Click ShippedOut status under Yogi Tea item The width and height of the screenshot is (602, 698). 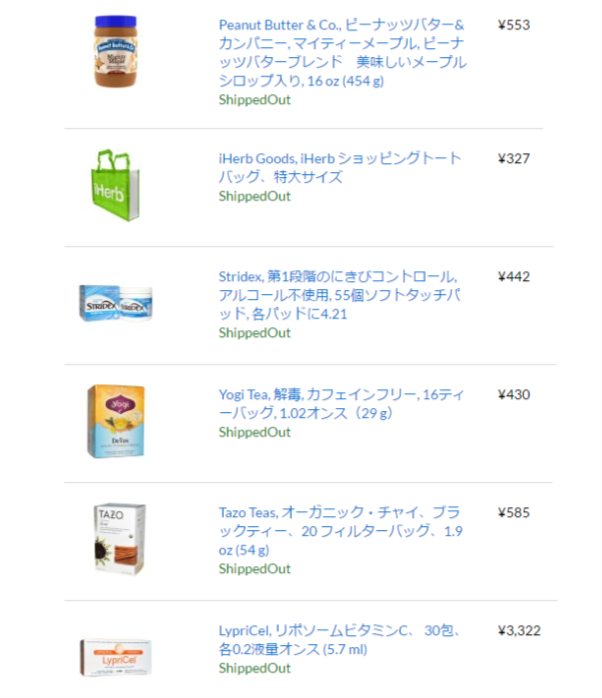point(255,432)
